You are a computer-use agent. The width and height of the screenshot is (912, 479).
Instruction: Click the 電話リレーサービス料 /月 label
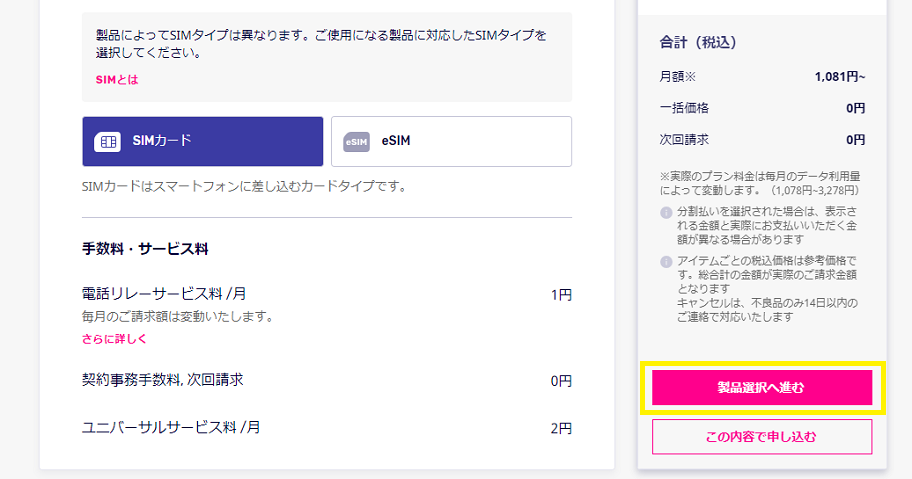[x=164, y=294]
